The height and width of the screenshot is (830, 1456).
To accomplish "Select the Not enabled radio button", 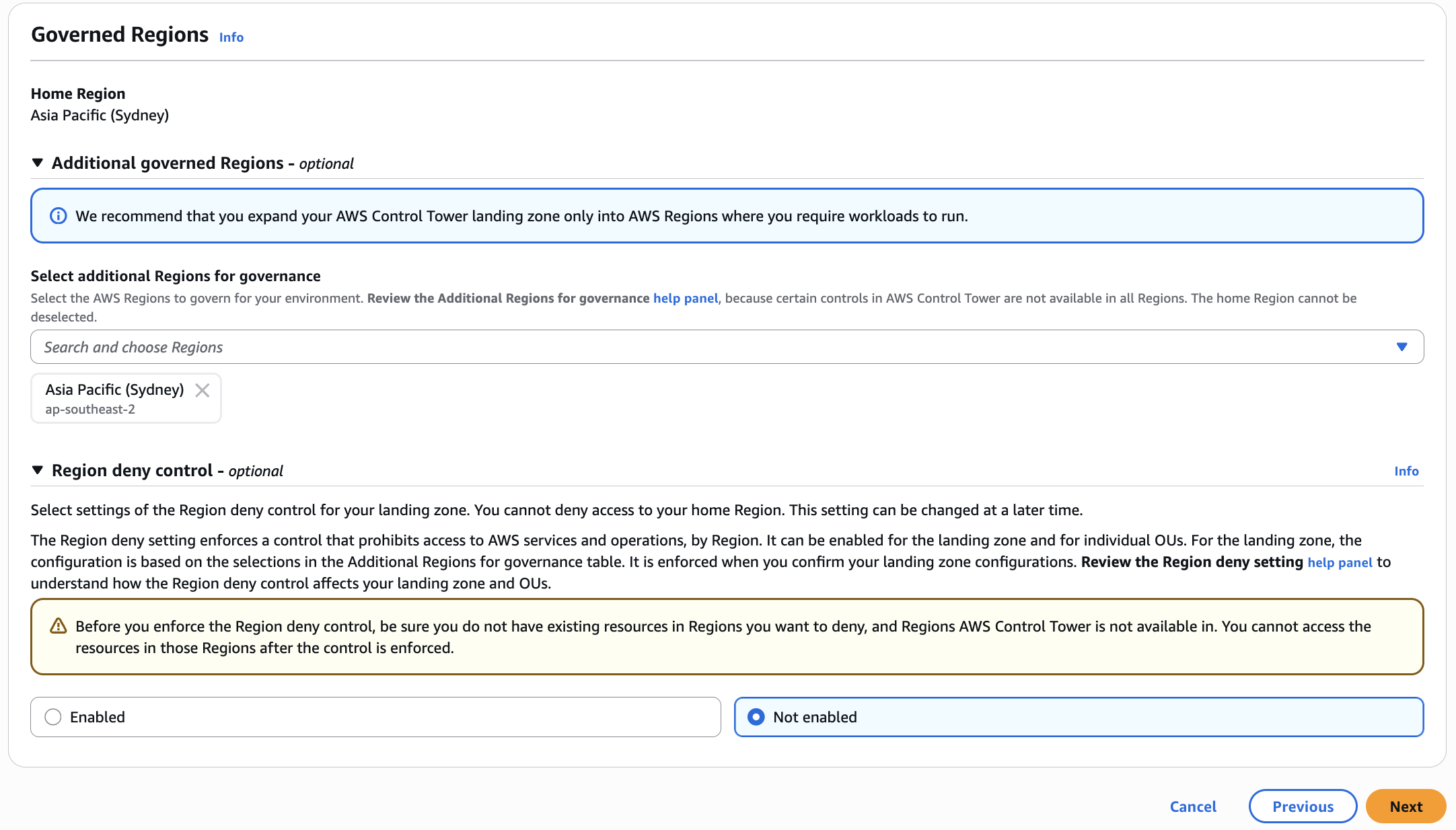I will click(756, 717).
